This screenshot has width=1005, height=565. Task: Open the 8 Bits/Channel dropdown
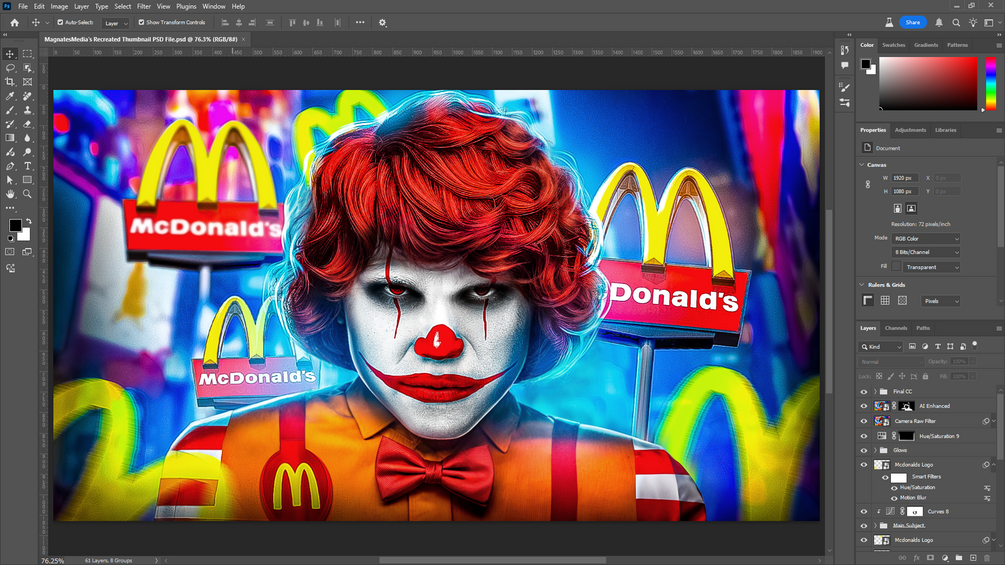click(926, 252)
